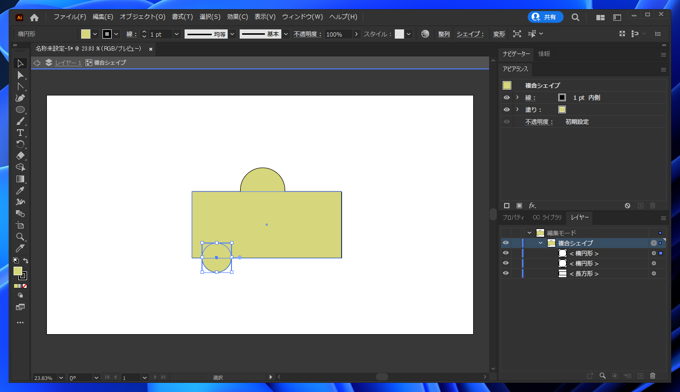Viewport: 680px width, 392px height.
Task: Select the Selection tool arrow
Action: (20, 64)
